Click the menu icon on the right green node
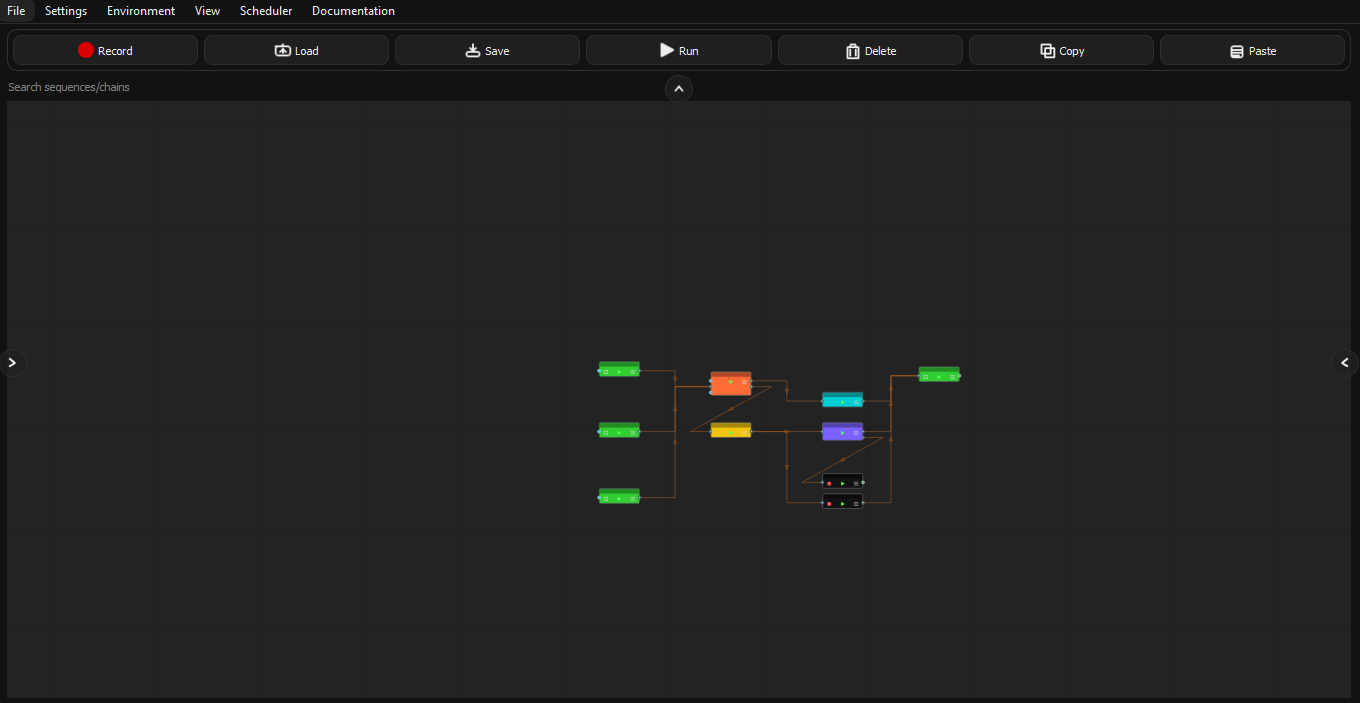Image resolution: width=1360 pixels, height=703 pixels. tap(952, 377)
